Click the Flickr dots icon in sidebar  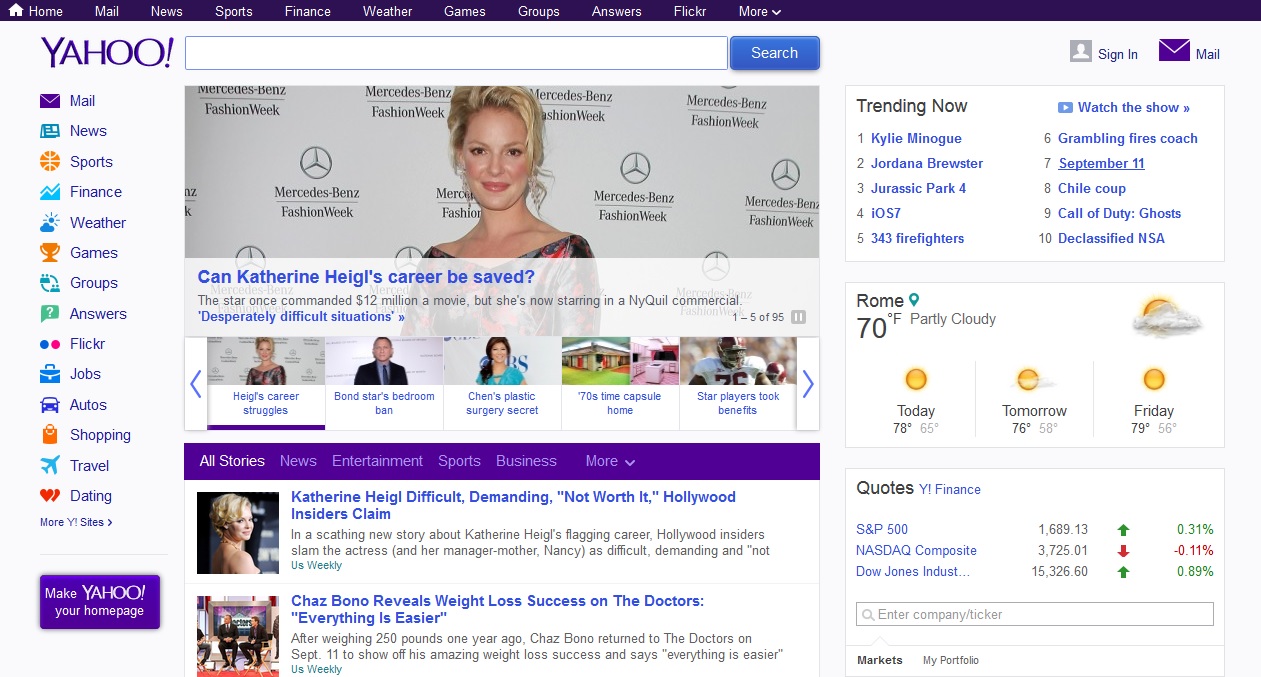tap(50, 344)
